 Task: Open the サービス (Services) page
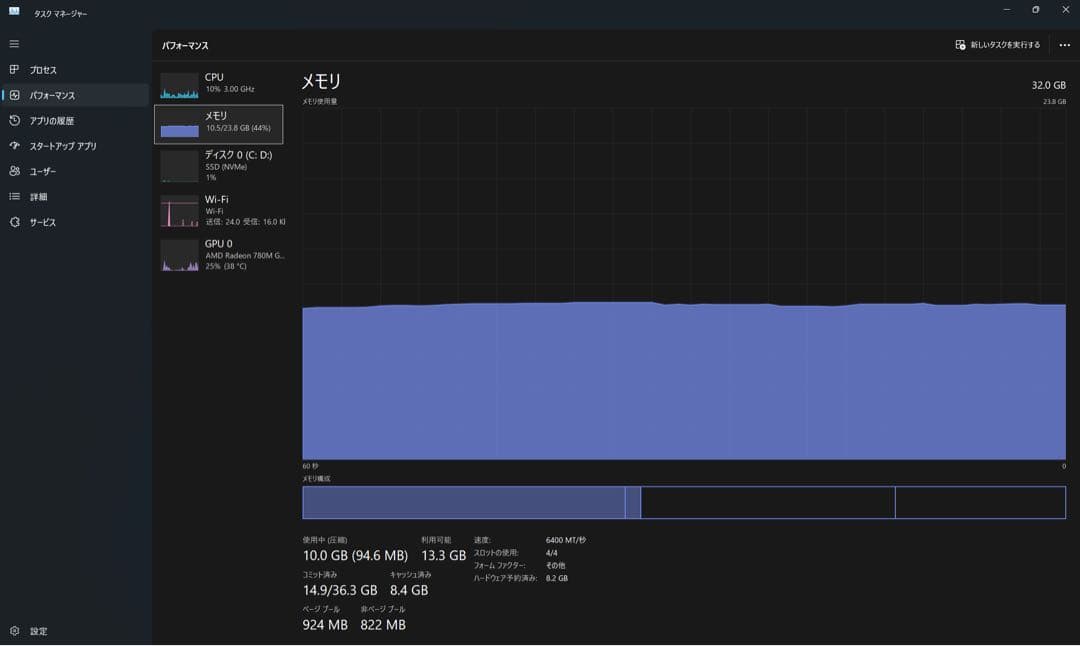point(42,222)
